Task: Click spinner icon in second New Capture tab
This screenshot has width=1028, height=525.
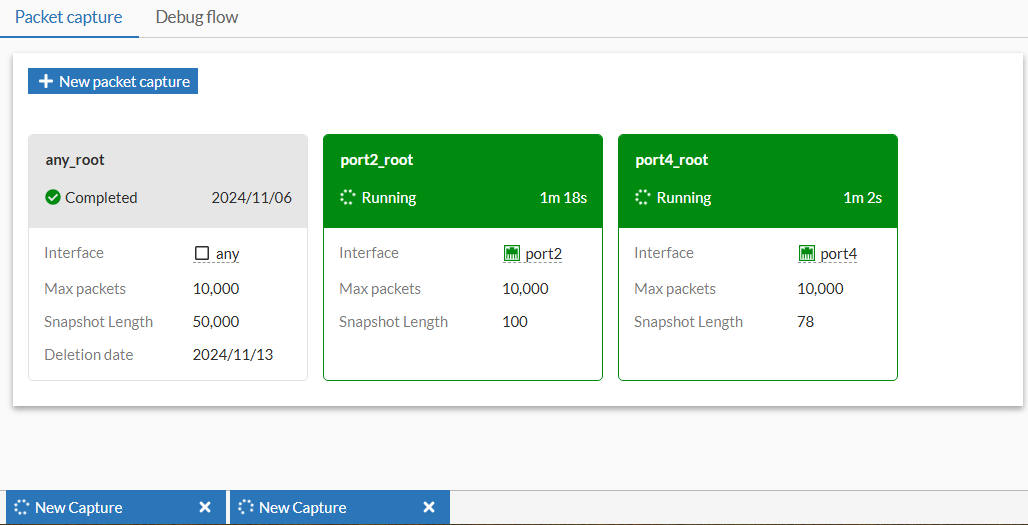Action: tap(246, 508)
